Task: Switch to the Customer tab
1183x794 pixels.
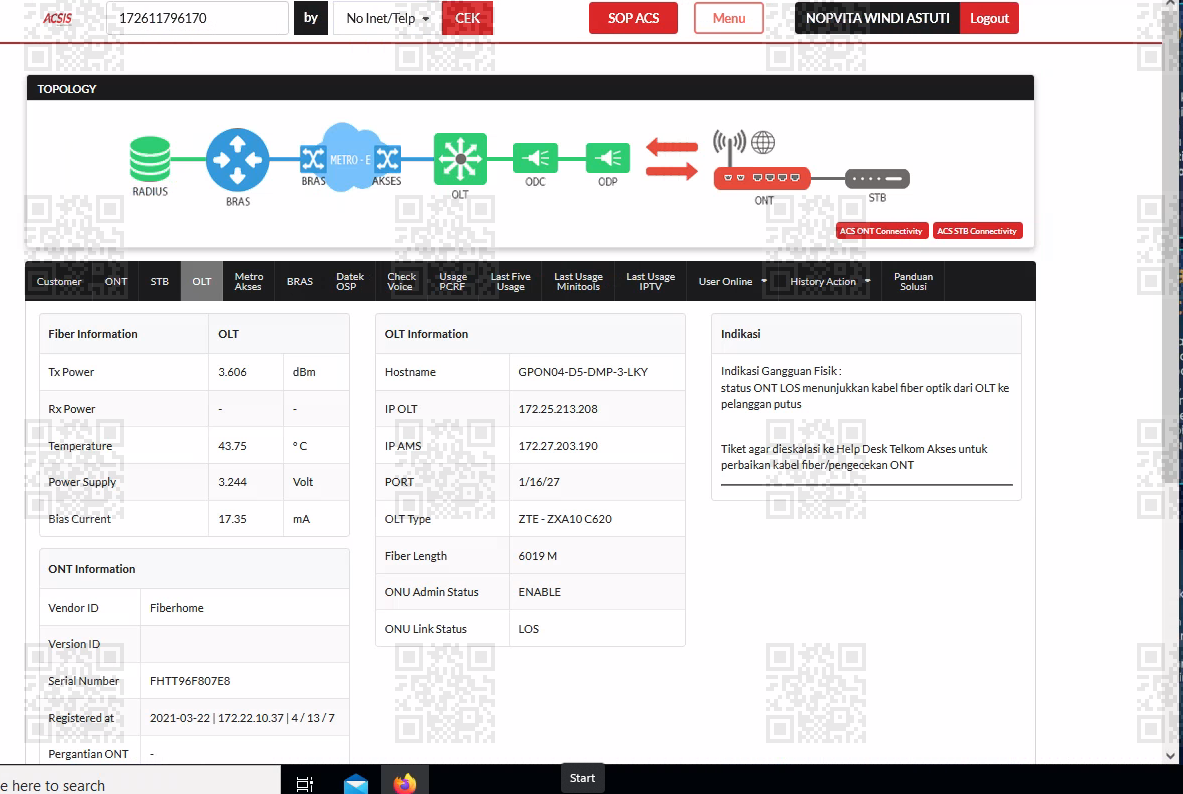Action: tap(59, 282)
